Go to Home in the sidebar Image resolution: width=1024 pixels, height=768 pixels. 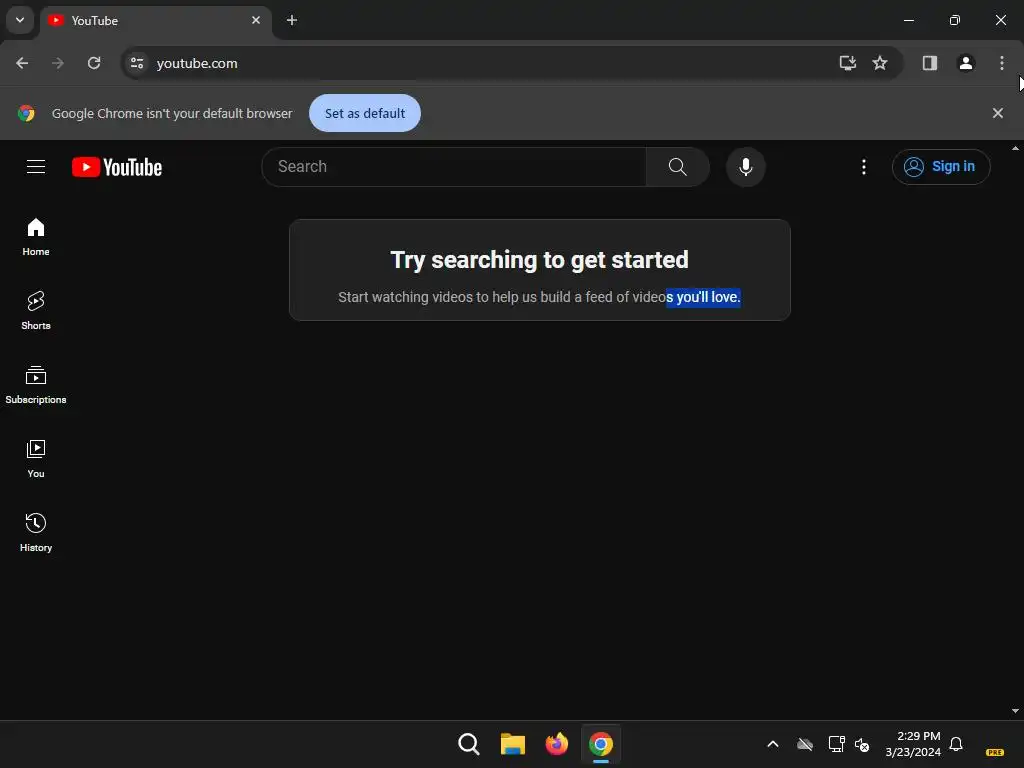coord(36,236)
